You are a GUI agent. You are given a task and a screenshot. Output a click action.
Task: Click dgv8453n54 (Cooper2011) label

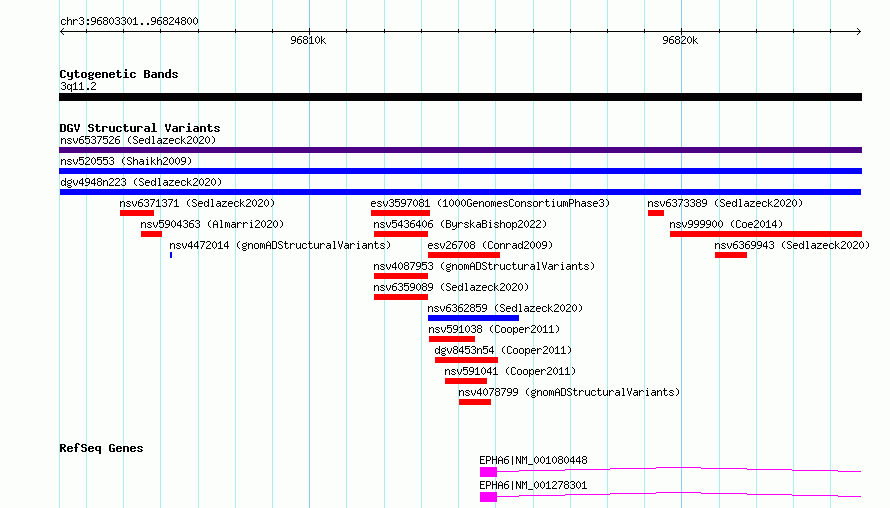(503, 350)
